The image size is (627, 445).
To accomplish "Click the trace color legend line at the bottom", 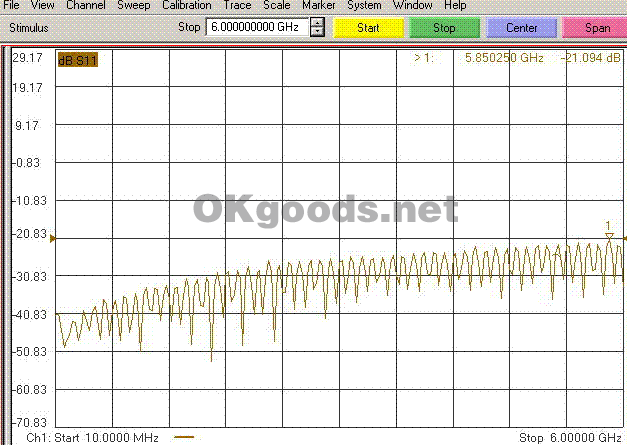I will [x=184, y=437].
